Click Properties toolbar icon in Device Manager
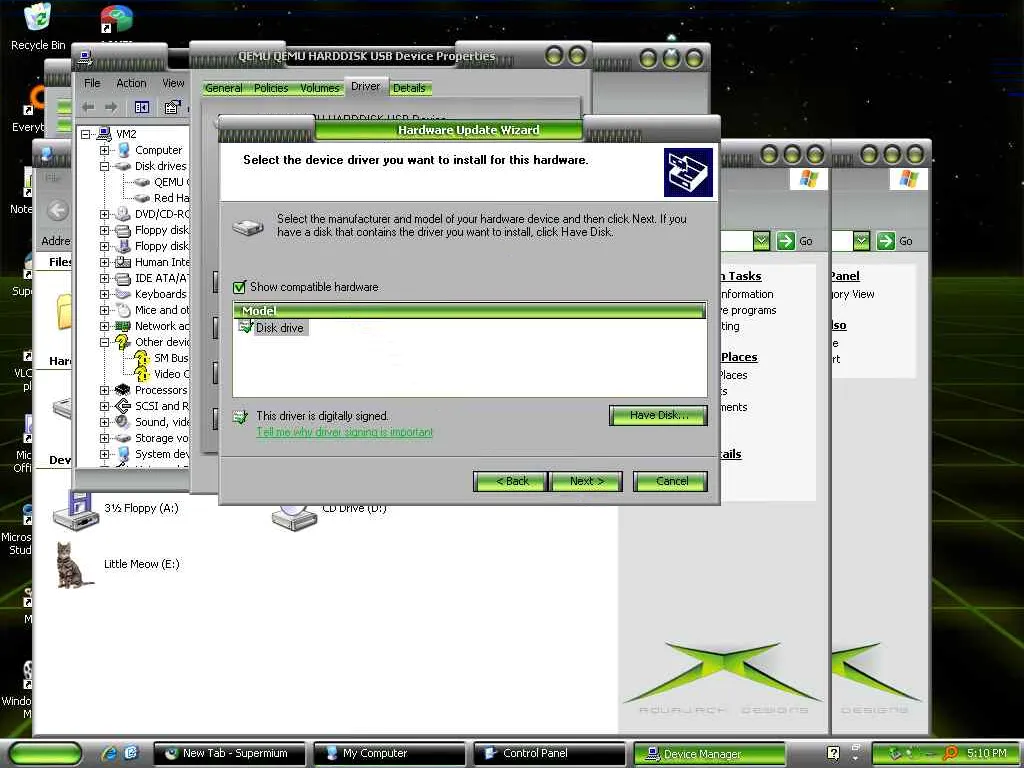Image resolution: width=1024 pixels, height=768 pixels. click(x=172, y=107)
